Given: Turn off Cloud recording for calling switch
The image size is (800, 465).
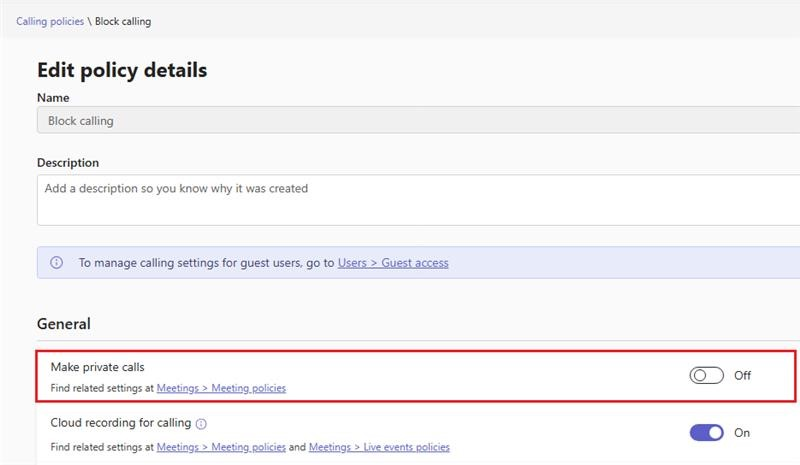Looking at the screenshot, I should click(707, 433).
